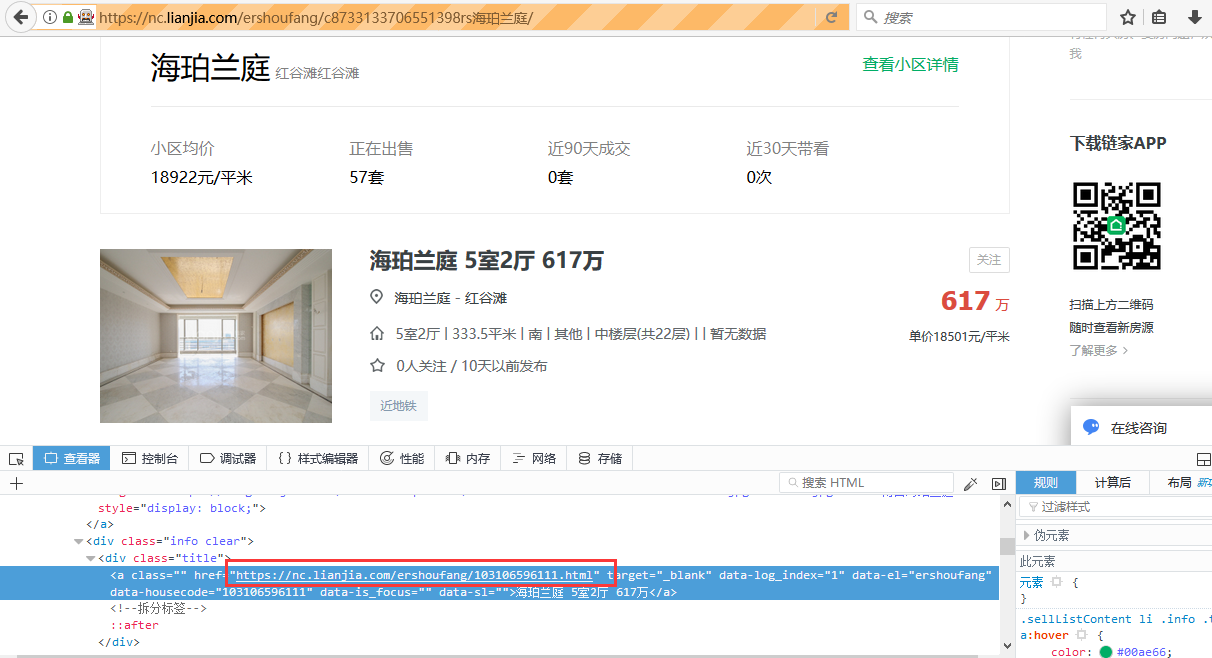
Task: Click the href URL in inspected anchor
Action: [x=417, y=575]
